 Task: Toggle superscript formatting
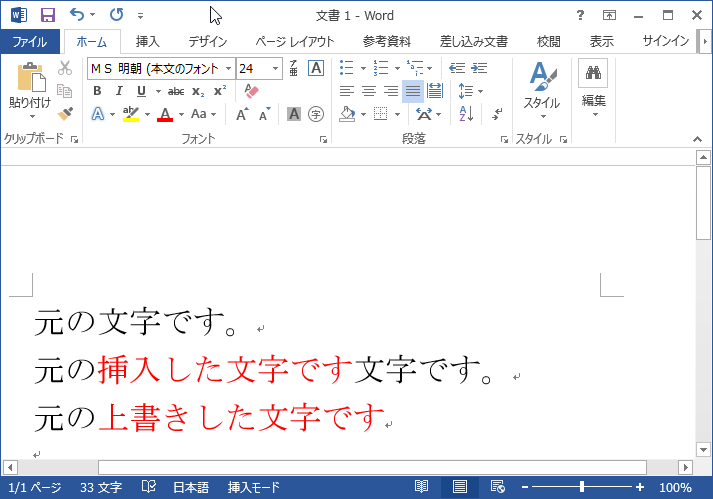[x=220, y=91]
